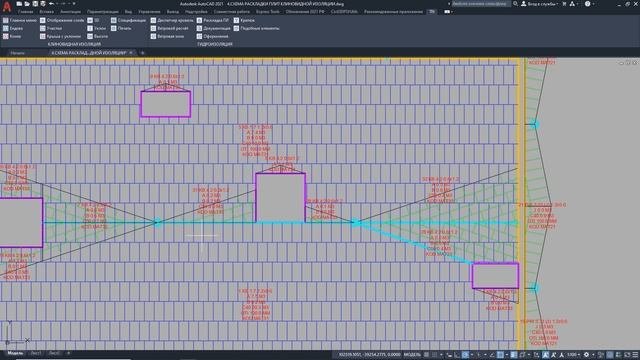This screenshot has height=360, width=640.
Task: Click the Печать ribbon button
Action: click(x=121, y=28)
